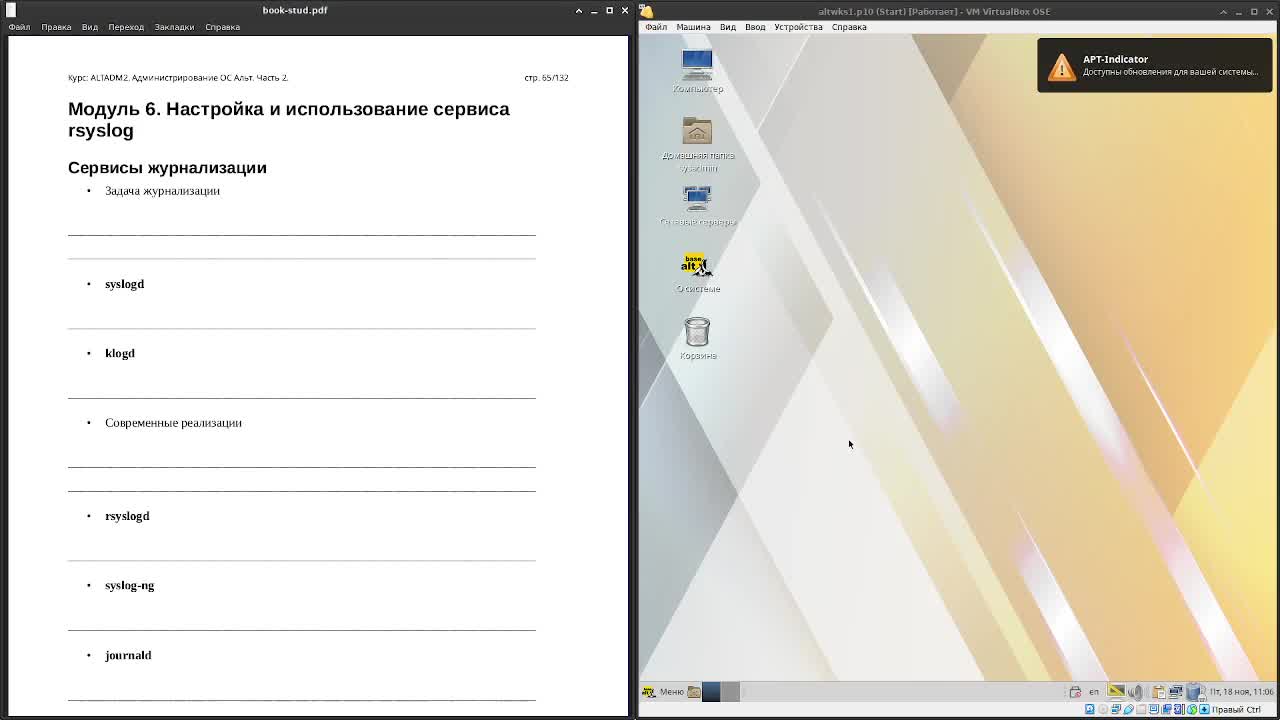Image resolution: width=1280 pixels, height=720 pixels.
Task: Open PDF viewer Правка menu
Action: 56,27
